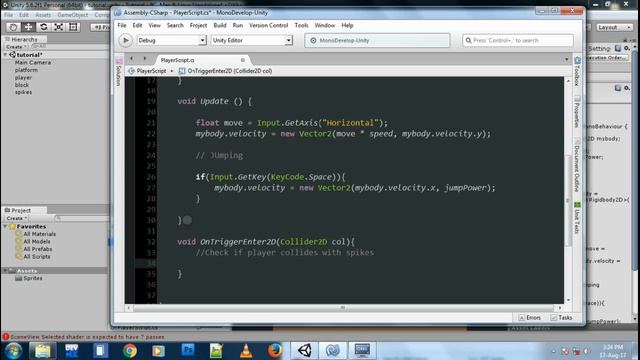The image size is (640, 360).
Task: Click the editor horizontal scrollbar
Action: [x=344, y=308]
